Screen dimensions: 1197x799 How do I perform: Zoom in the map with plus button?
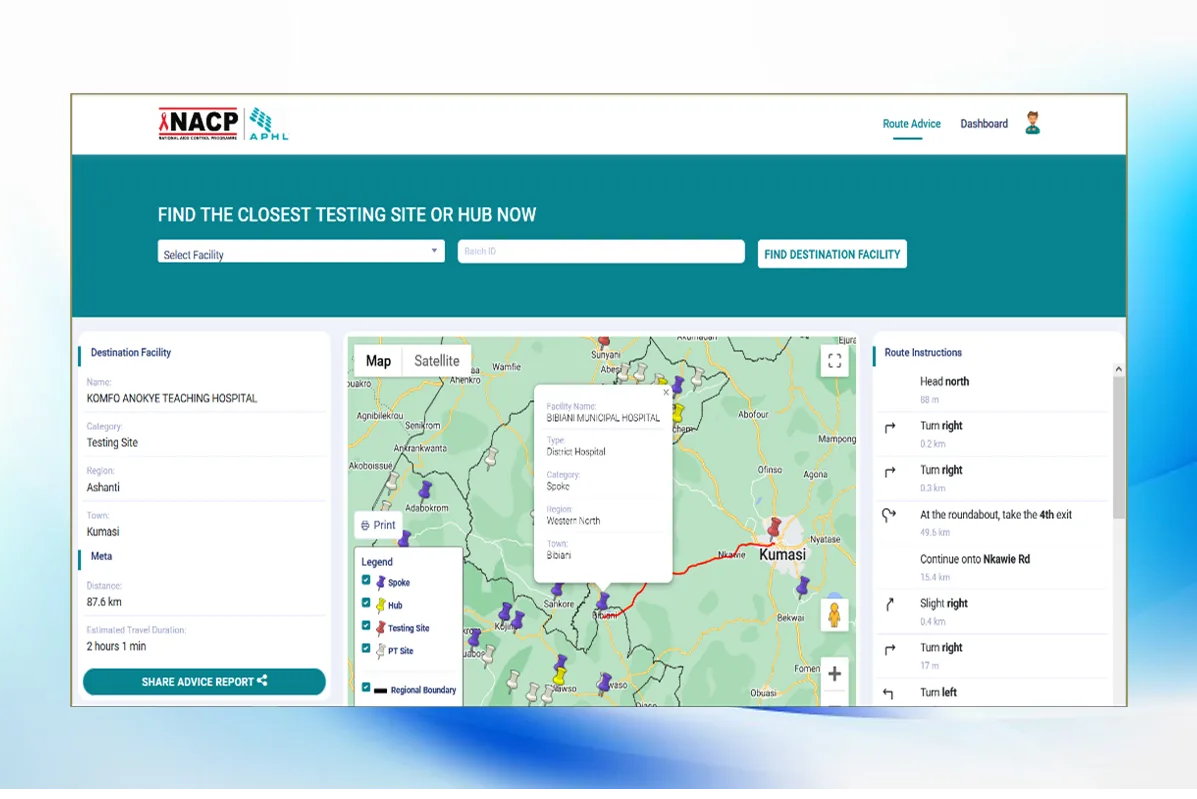click(834, 674)
